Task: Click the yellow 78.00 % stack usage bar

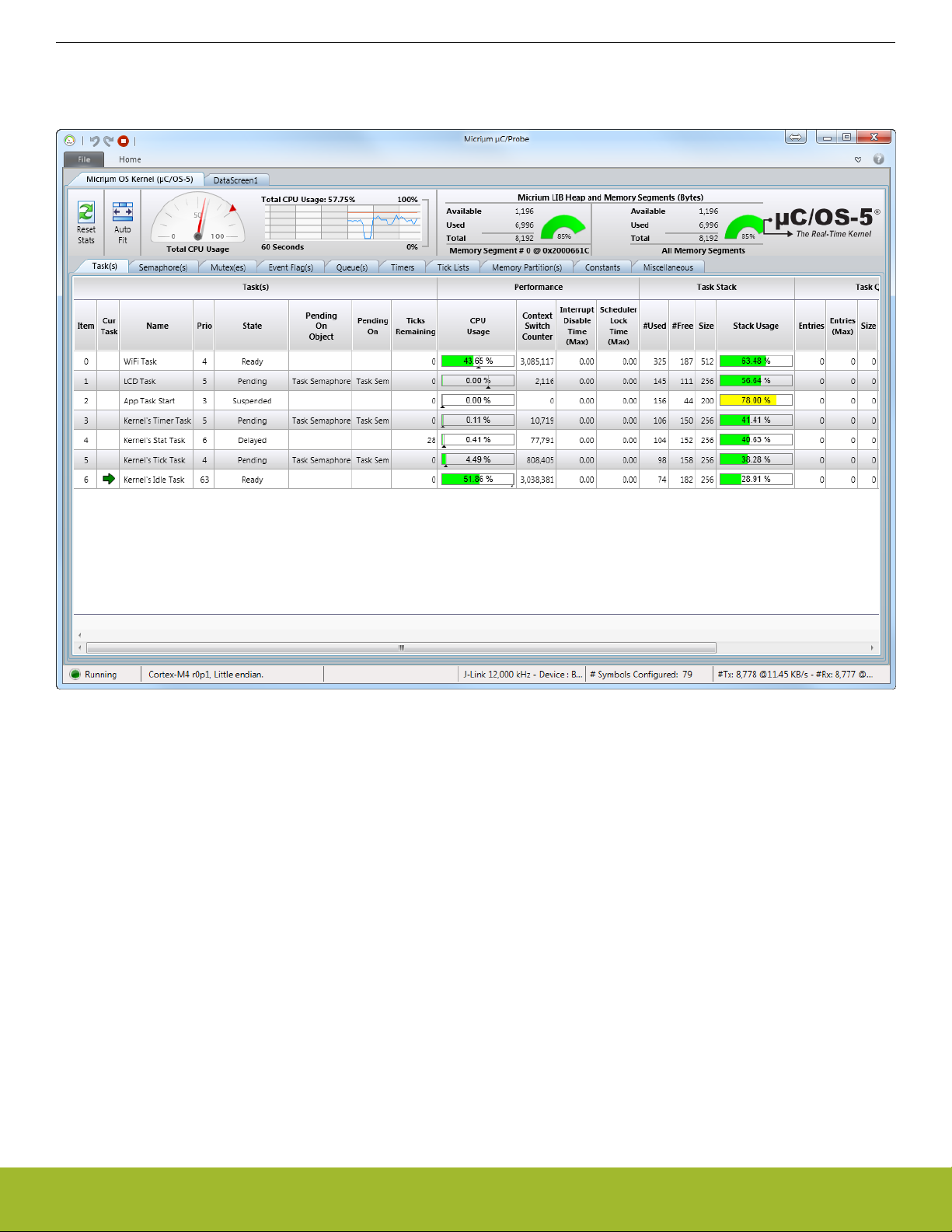Action: (755, 400)
